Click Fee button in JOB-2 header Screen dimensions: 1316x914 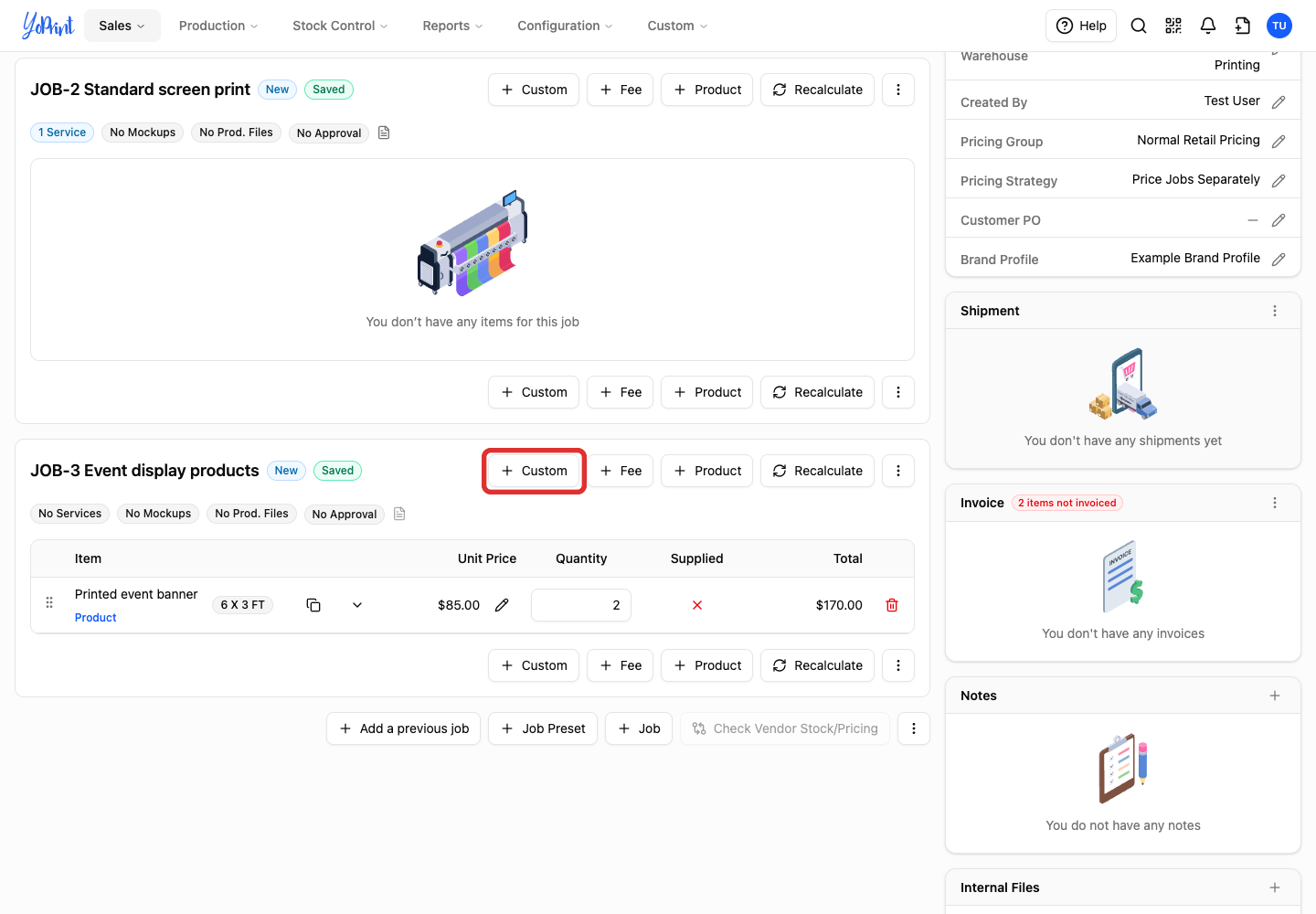tap(620, 90)
